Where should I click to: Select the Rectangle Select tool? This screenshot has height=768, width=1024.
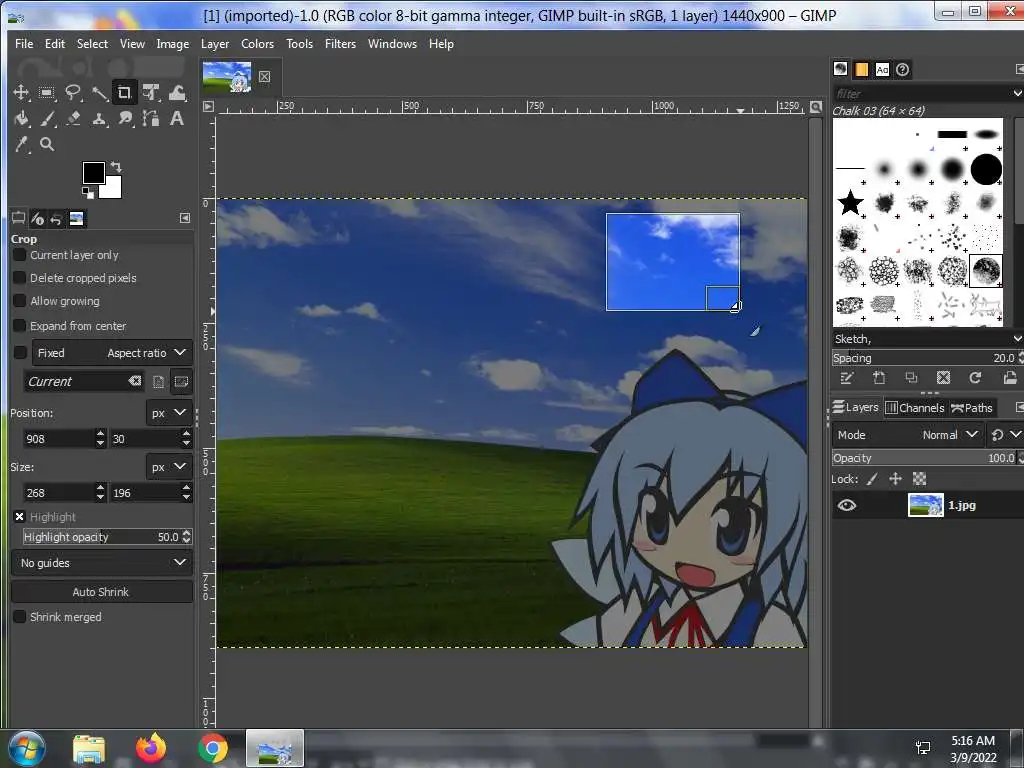click(x=46, y=93)
